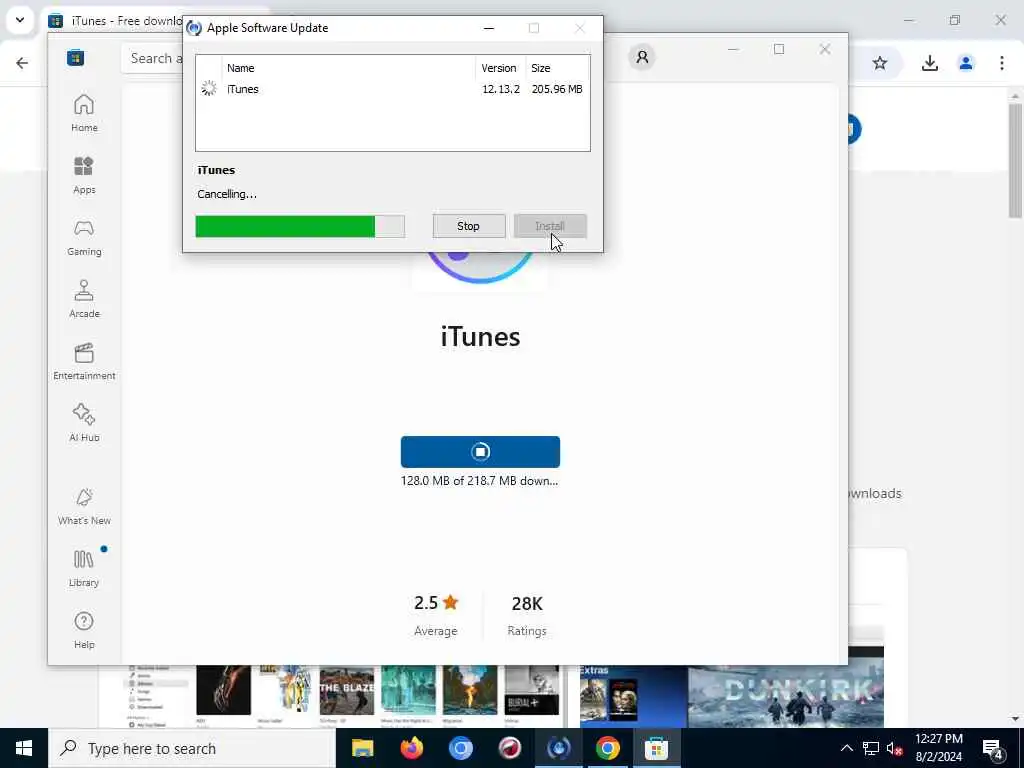Click The Blaze album thumbnail
This screenshot has width=1024, height=768.
347,690
